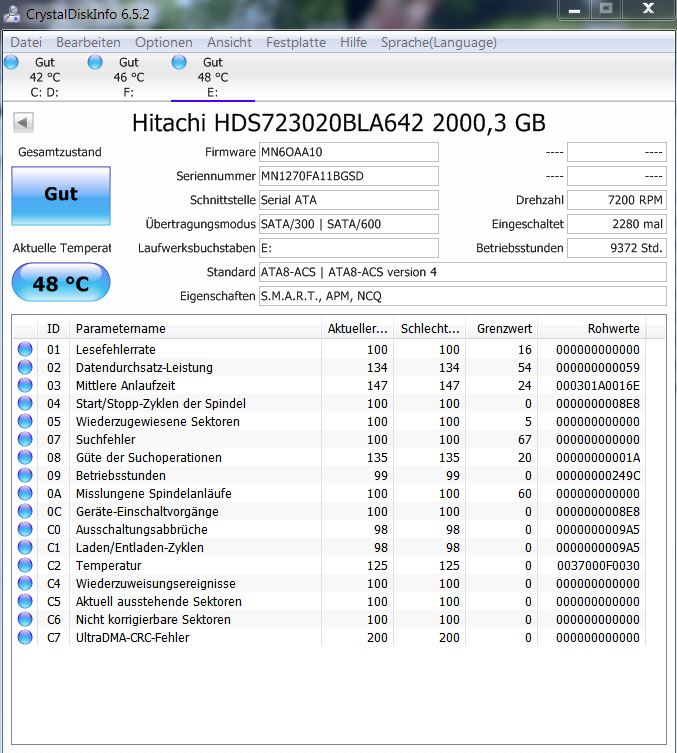Image resolution: width=677 pixels, height=753 pixels.
Task: Click the Aktueller column header
Action: (357, 328)
